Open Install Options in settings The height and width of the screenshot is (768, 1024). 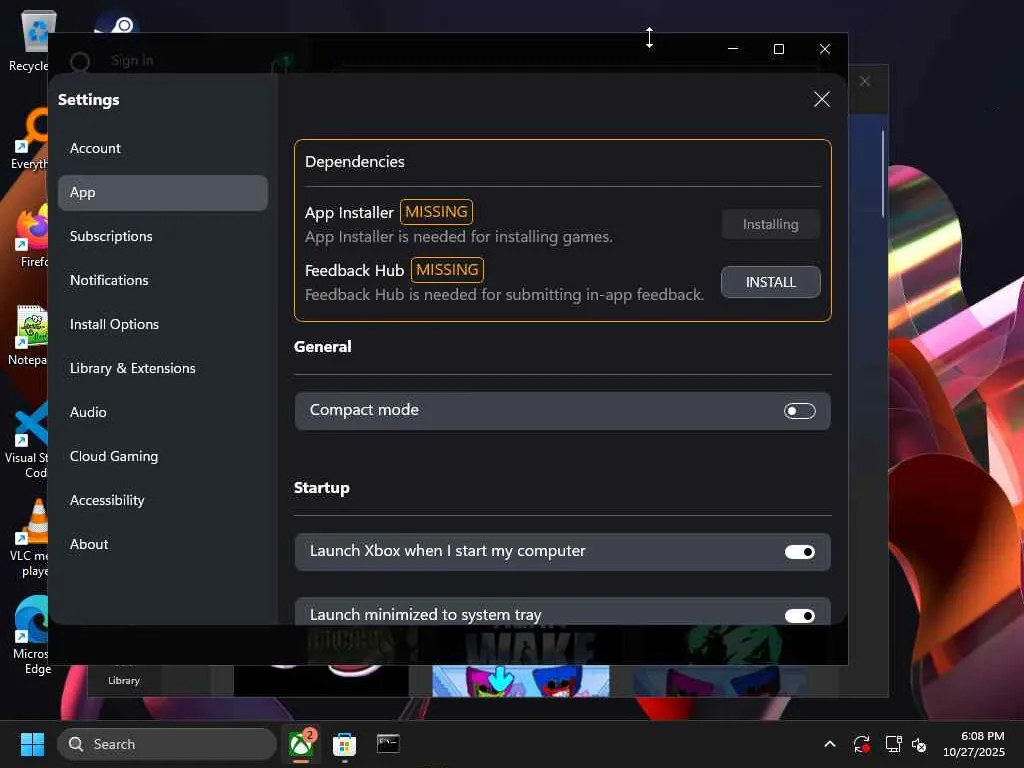click(x=114, y=325)
